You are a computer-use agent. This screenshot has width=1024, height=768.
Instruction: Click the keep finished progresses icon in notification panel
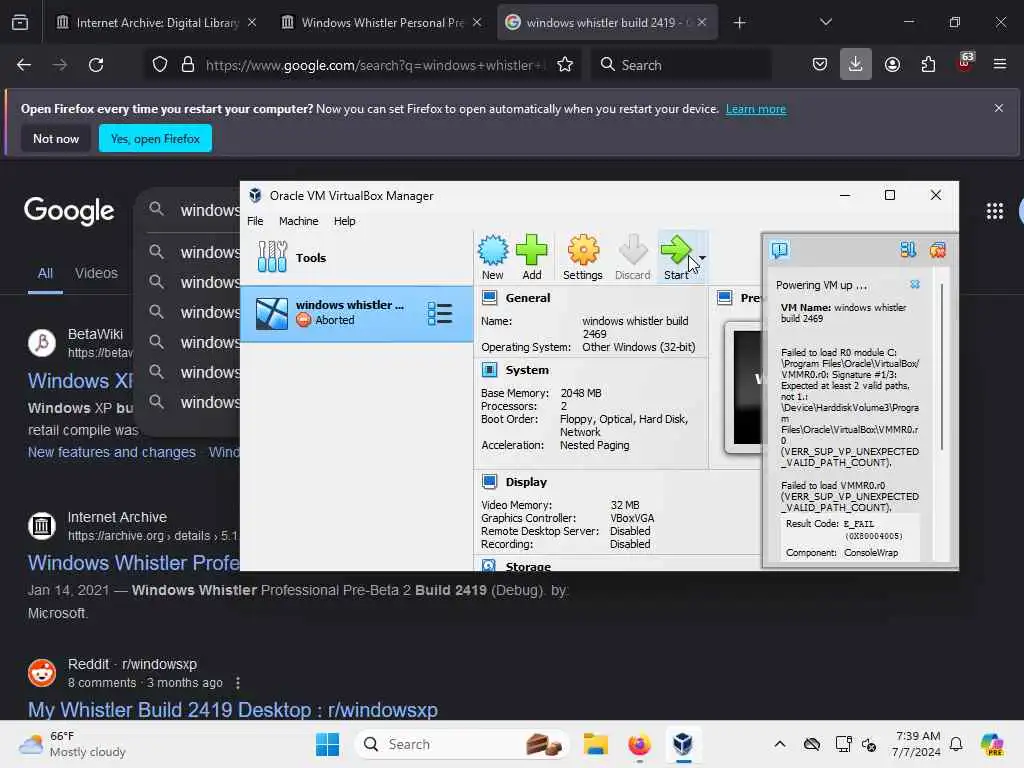click(x=908, y=249)
